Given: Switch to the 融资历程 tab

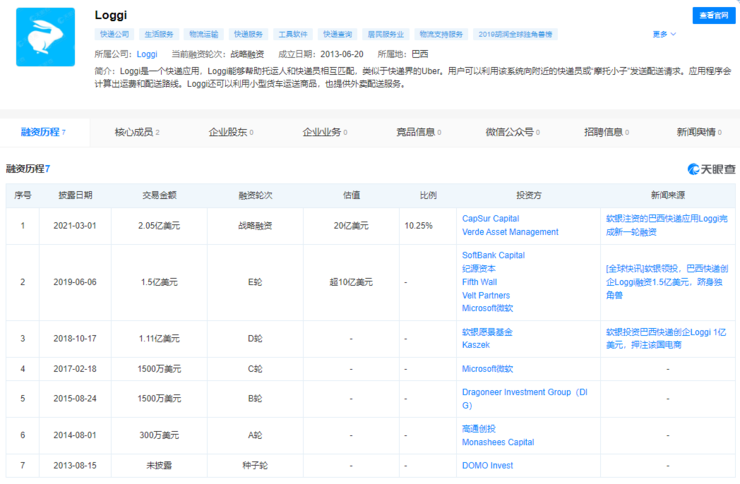Looking at the screenshot, I should 43,133.
